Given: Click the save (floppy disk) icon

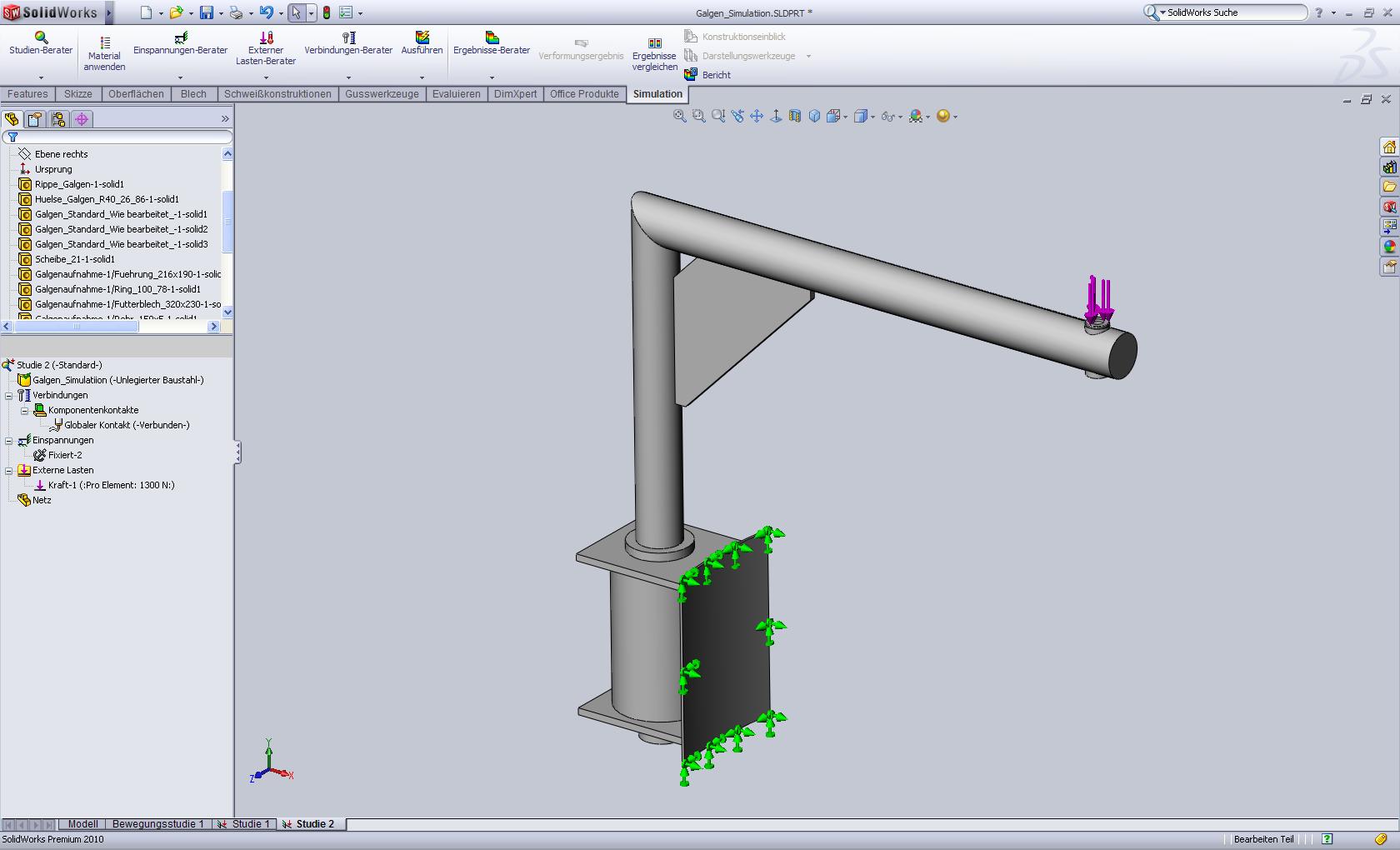Looking at the screenshot, I should [x=206, y=12].
